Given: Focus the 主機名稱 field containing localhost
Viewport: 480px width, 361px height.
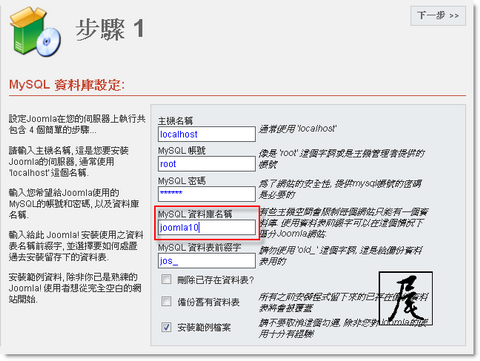Looking at the screenshot, I should pos(207,134).
